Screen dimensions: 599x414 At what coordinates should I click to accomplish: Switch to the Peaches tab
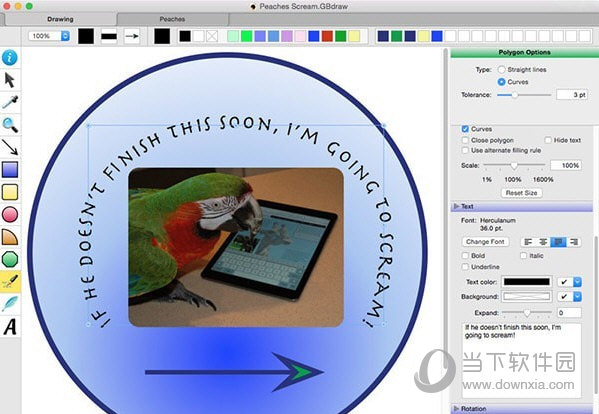click(x=172, y=19)
